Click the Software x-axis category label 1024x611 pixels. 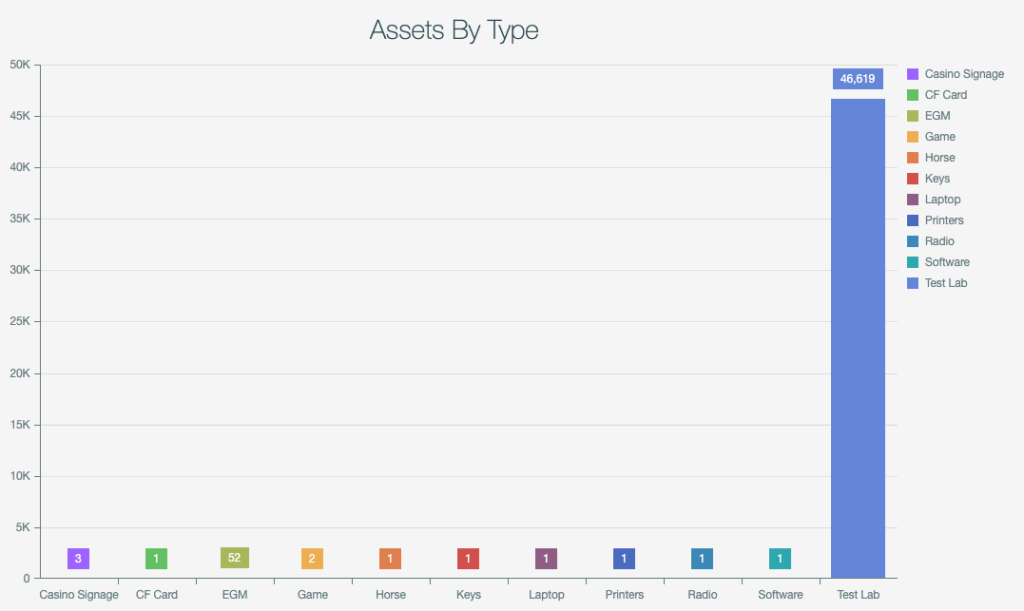click(780, 595)
